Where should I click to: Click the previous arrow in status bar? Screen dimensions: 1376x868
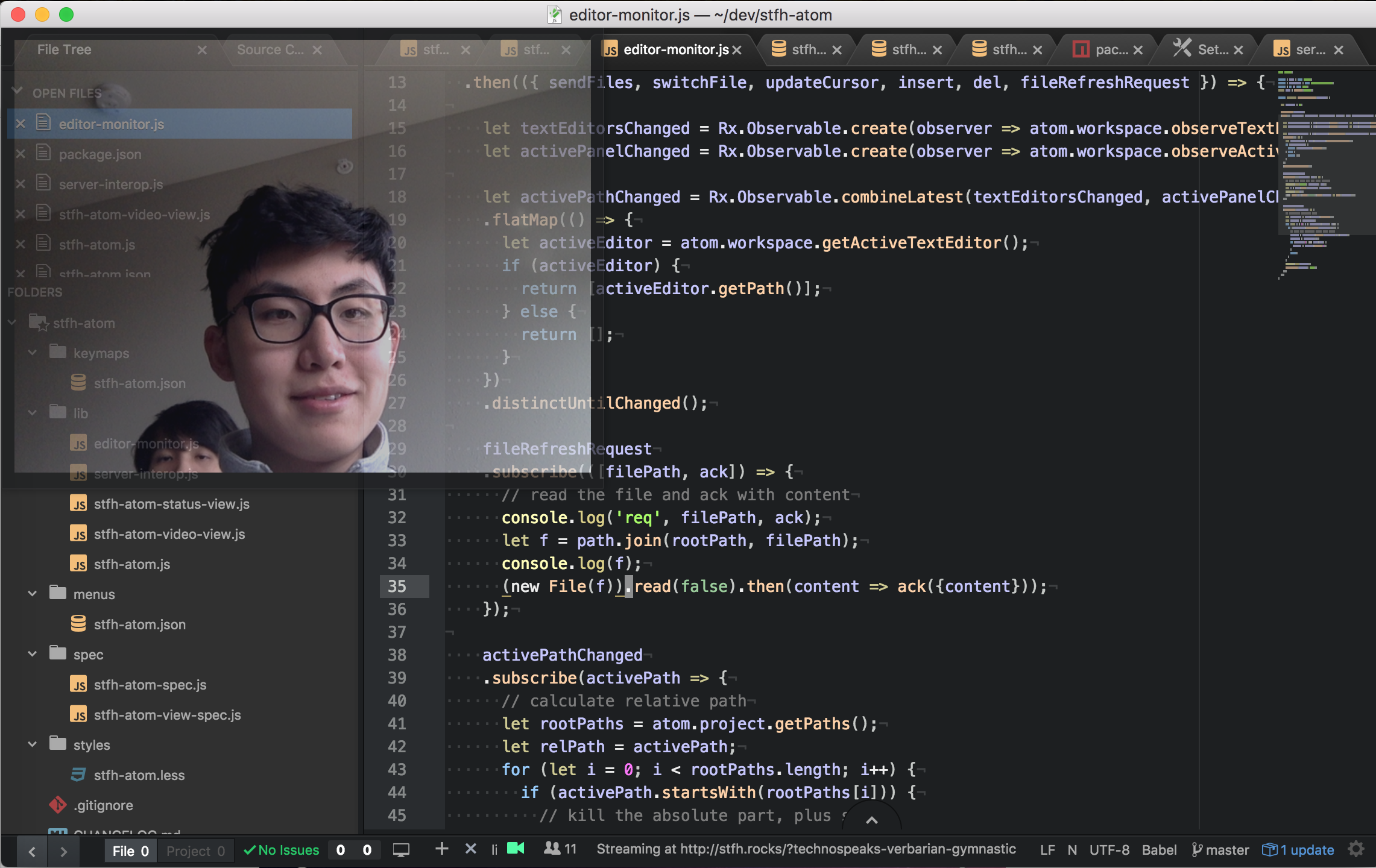[33, 851]
